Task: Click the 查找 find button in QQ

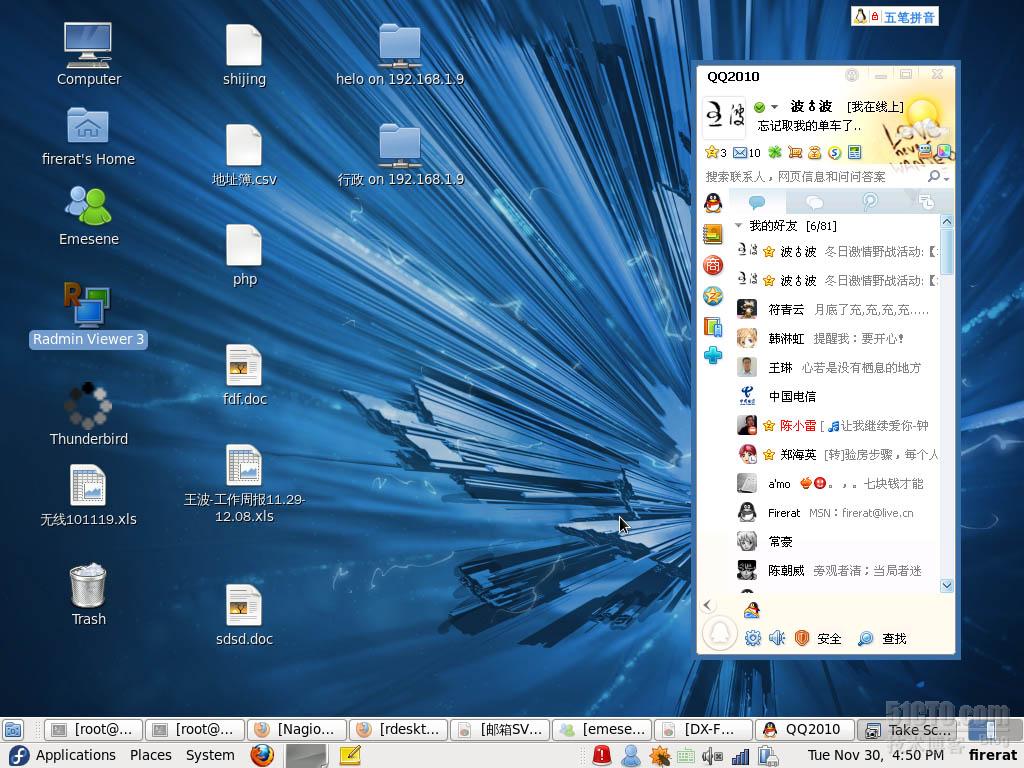Action: (x=882, y=638)
